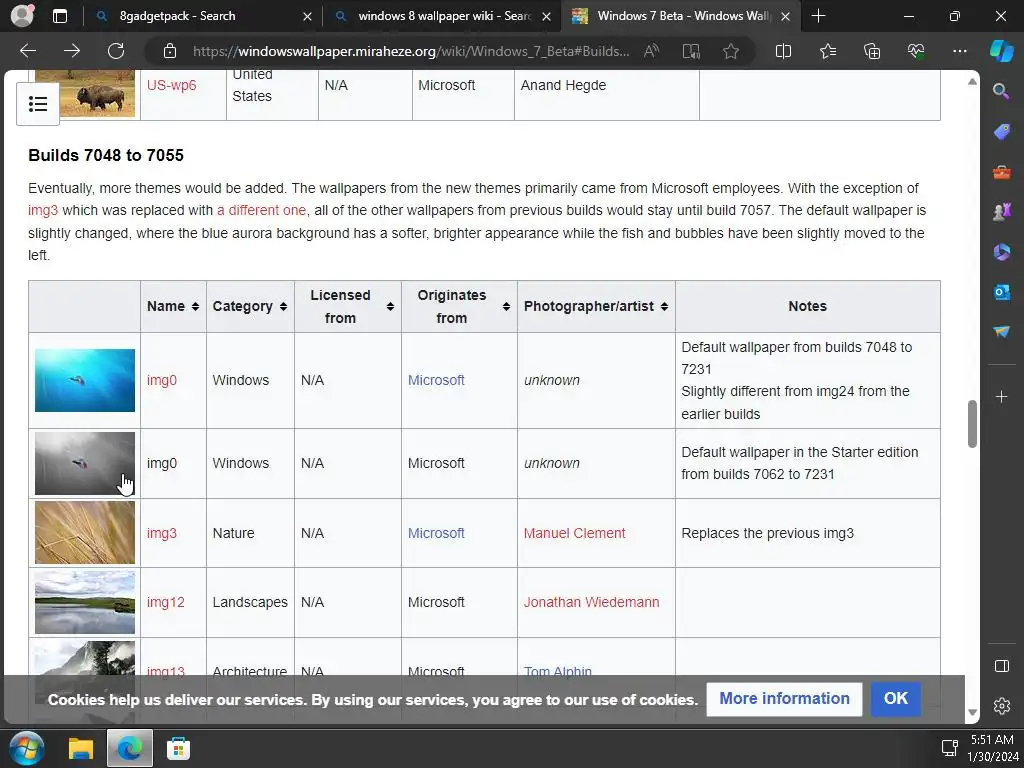Open the lake landscape img12 thumbnail
The image size is (1024, 768).
pos(85,602)
